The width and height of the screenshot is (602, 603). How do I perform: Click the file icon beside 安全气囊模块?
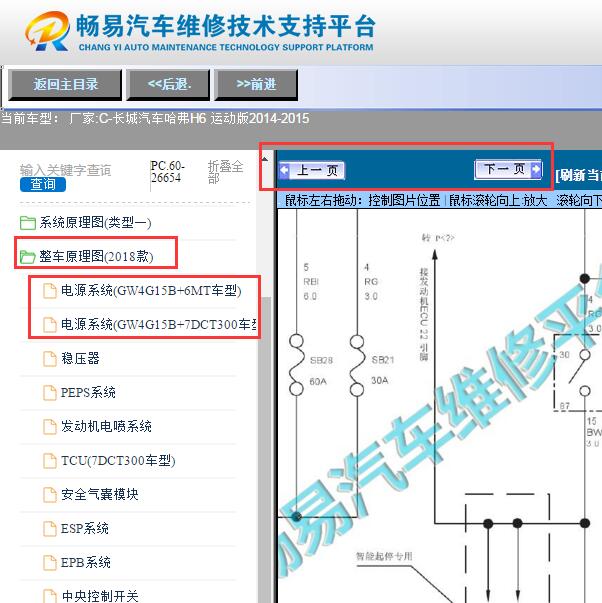click(50, 495)
